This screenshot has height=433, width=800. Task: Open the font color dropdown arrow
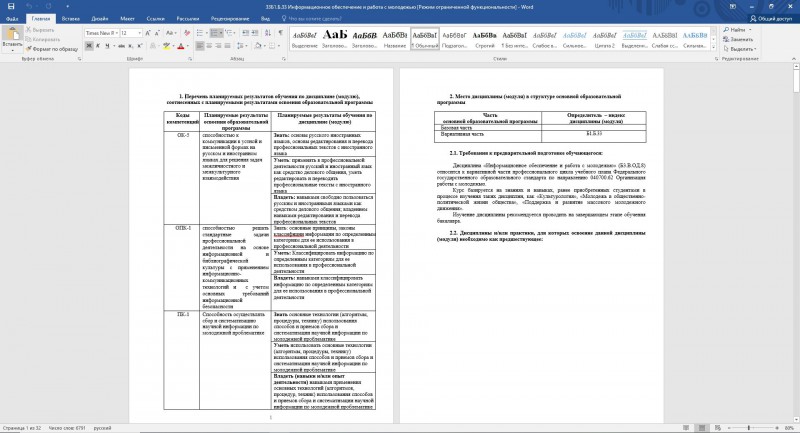pos(187,46)
